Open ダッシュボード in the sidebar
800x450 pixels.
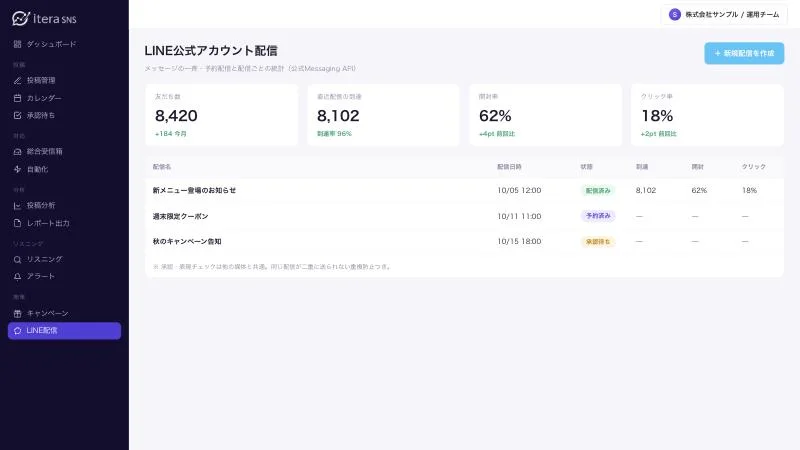point(64,44)
